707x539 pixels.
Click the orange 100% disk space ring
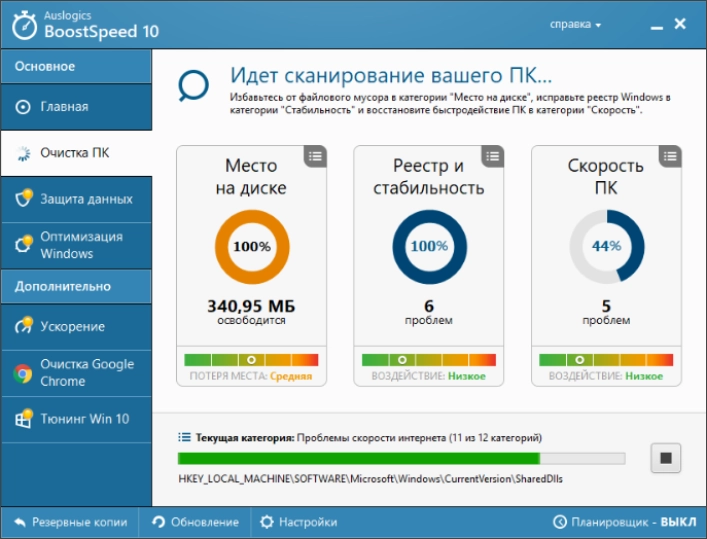point(252,247)
